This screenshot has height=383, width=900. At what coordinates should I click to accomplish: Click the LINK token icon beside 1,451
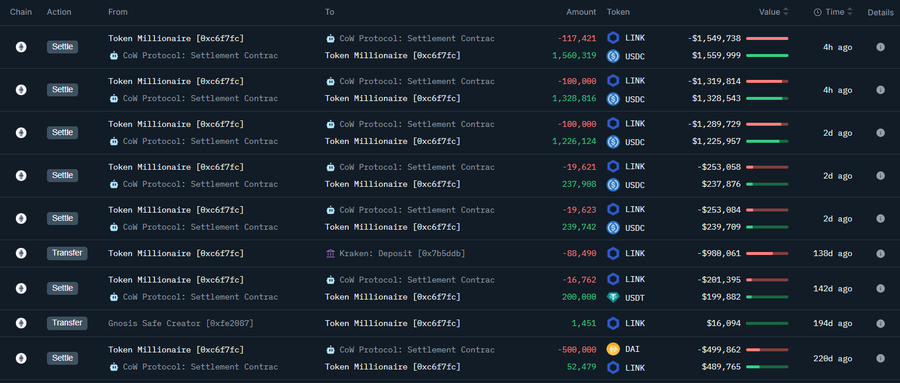coord(613,323)
